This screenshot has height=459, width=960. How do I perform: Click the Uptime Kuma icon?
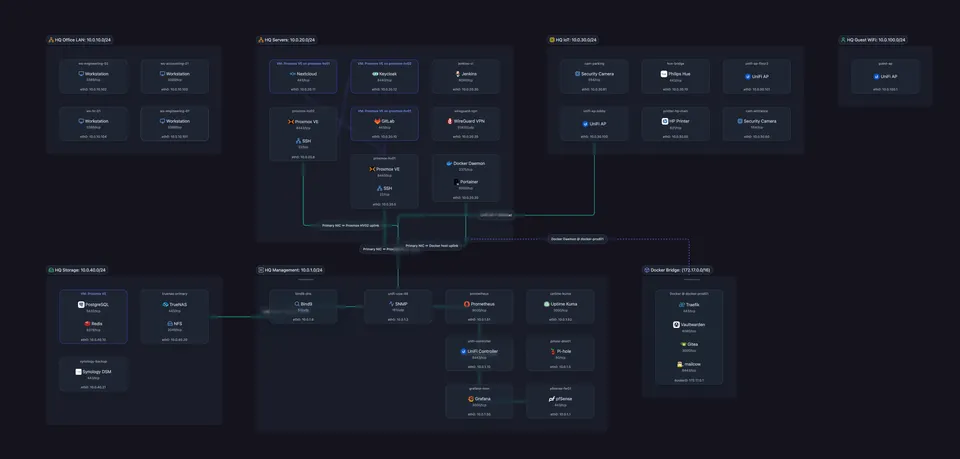[x=546, y=304]
